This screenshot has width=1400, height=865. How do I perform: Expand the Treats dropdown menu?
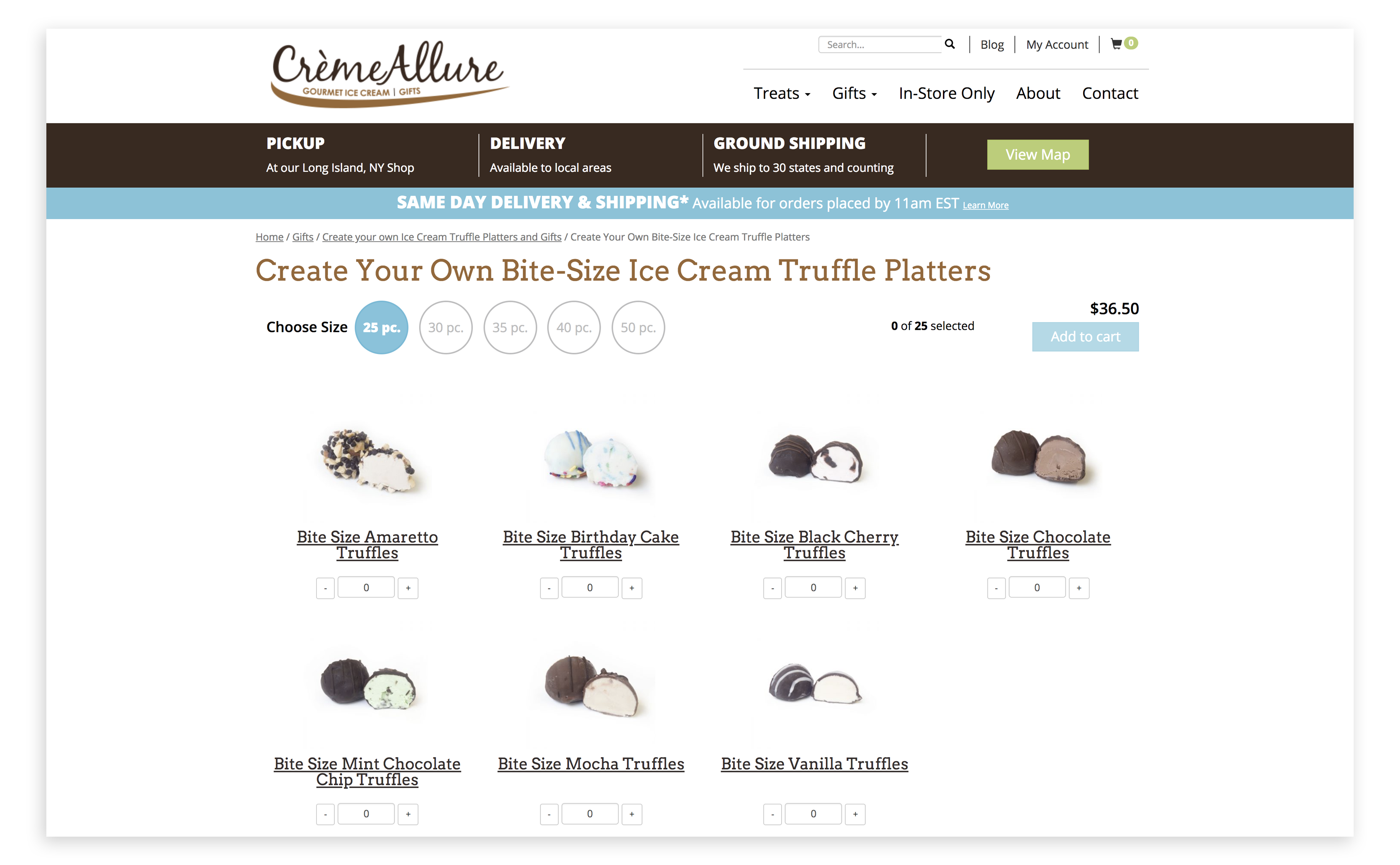(782, 93)
